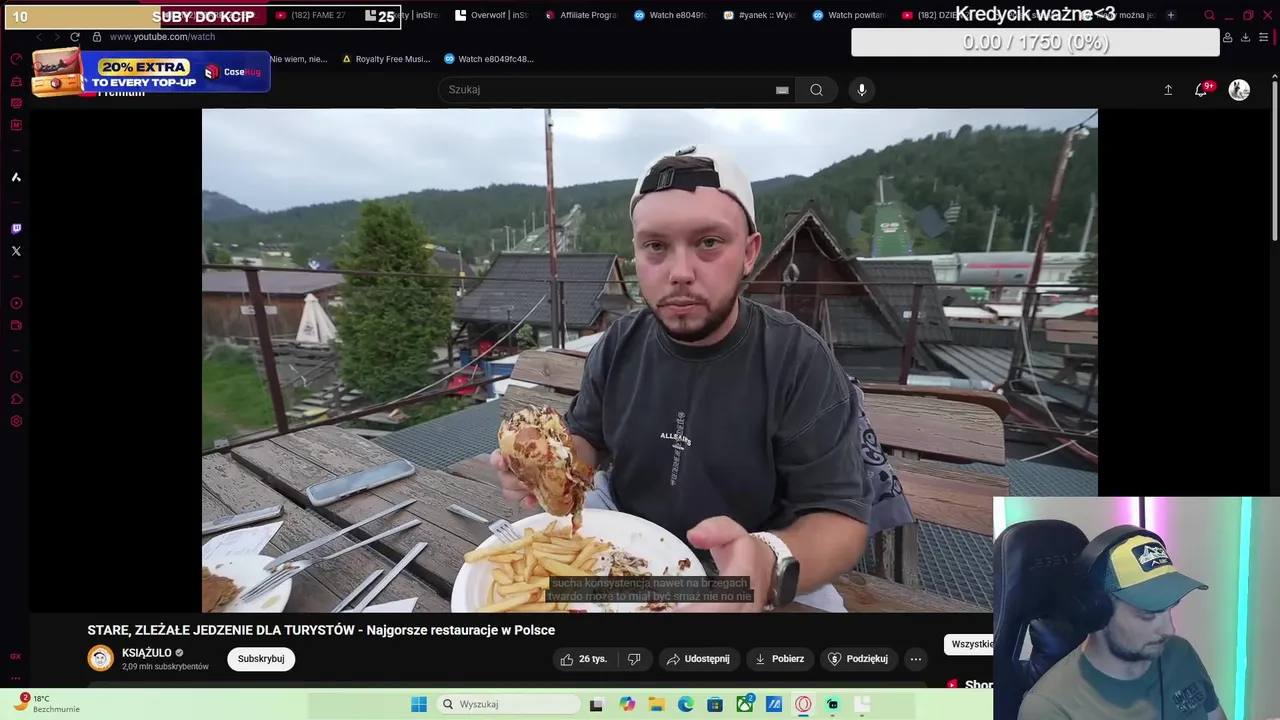
Task: Click the Udostępnij share button
Action: pyautogui.click(x=698, y=659)
